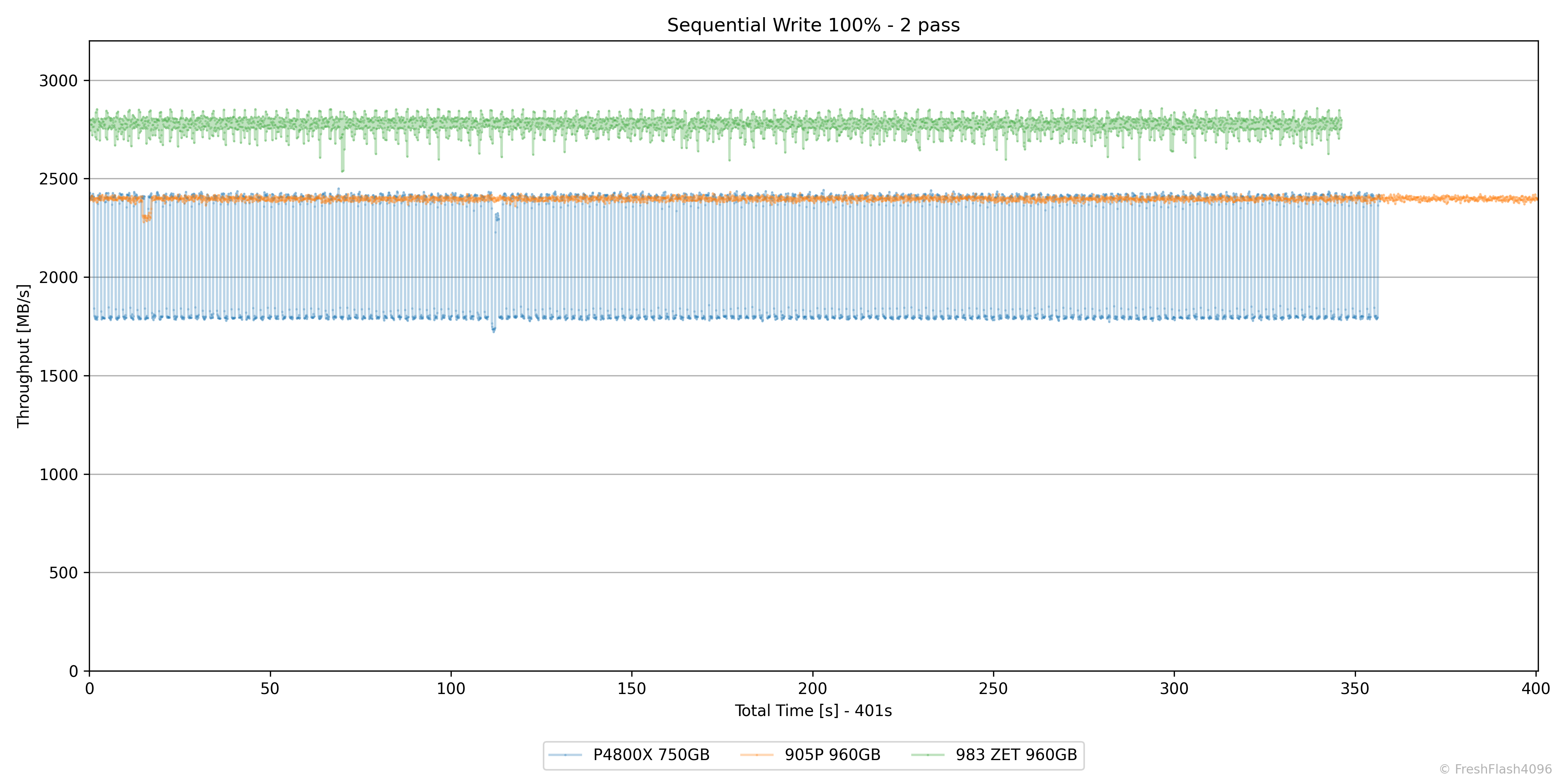
Task: Click the 350 x-axis tick label
Action: pyautogui.click(x=1355, y=689)
